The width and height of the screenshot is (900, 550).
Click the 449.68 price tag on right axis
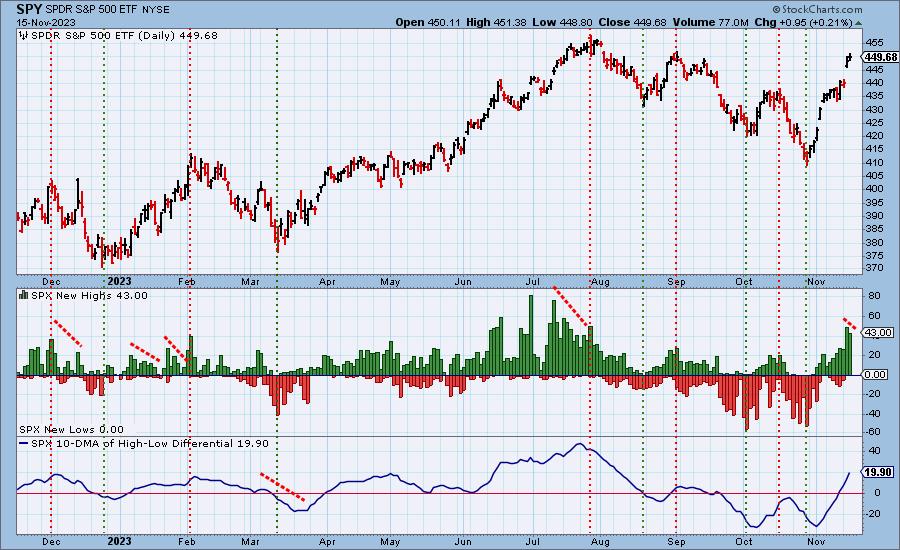point(880,57)
